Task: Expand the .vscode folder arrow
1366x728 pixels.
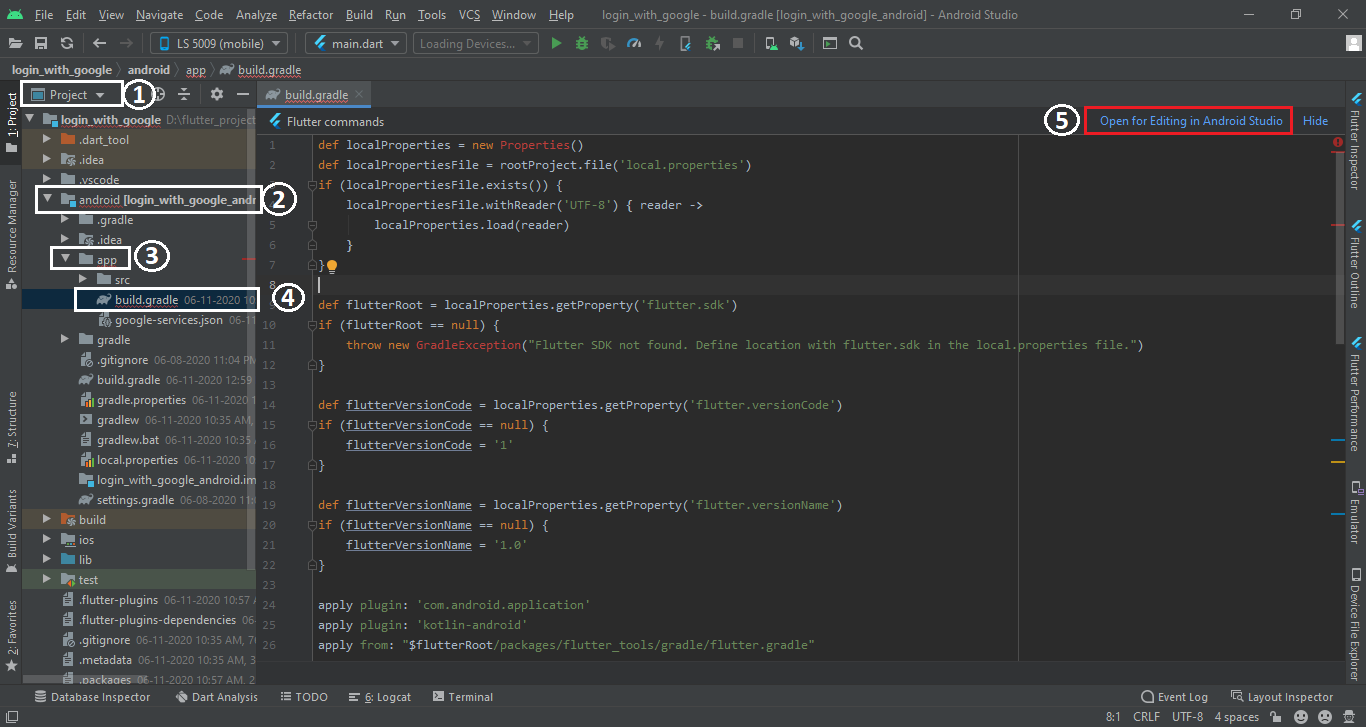Action: tap(47, 180)
